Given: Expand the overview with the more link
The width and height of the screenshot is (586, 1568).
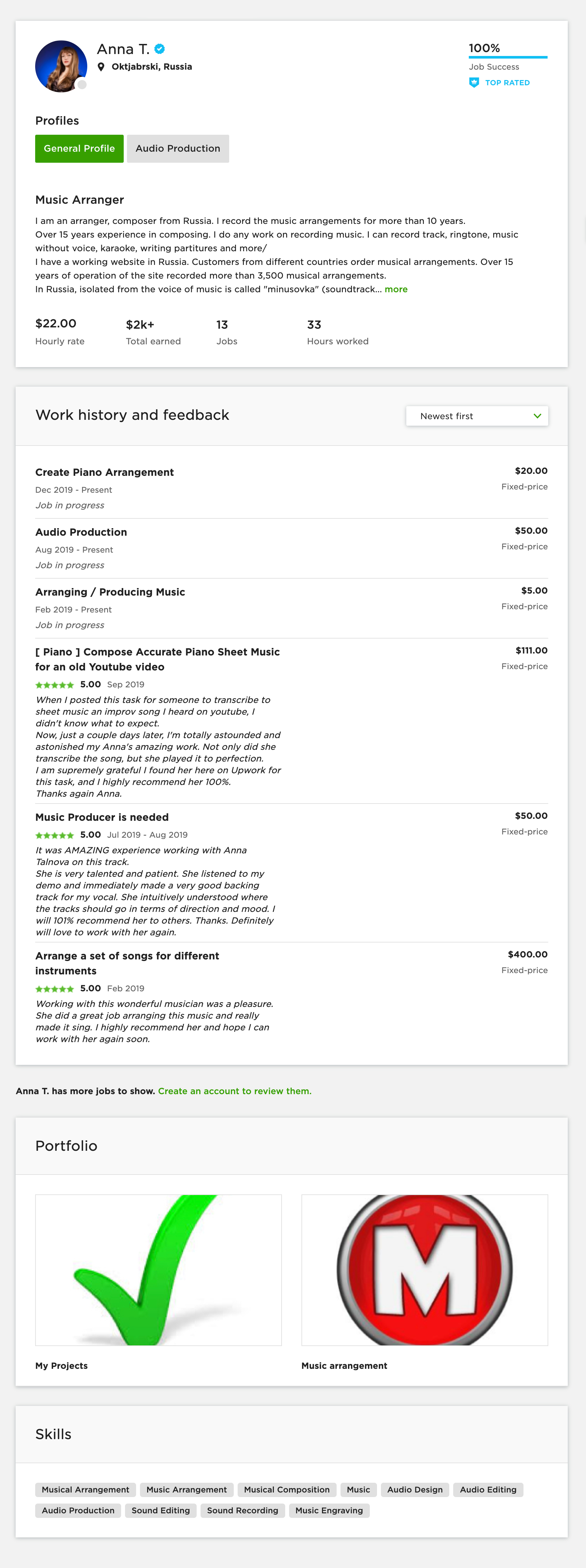Looking at the screenshot, I should 396,289.
